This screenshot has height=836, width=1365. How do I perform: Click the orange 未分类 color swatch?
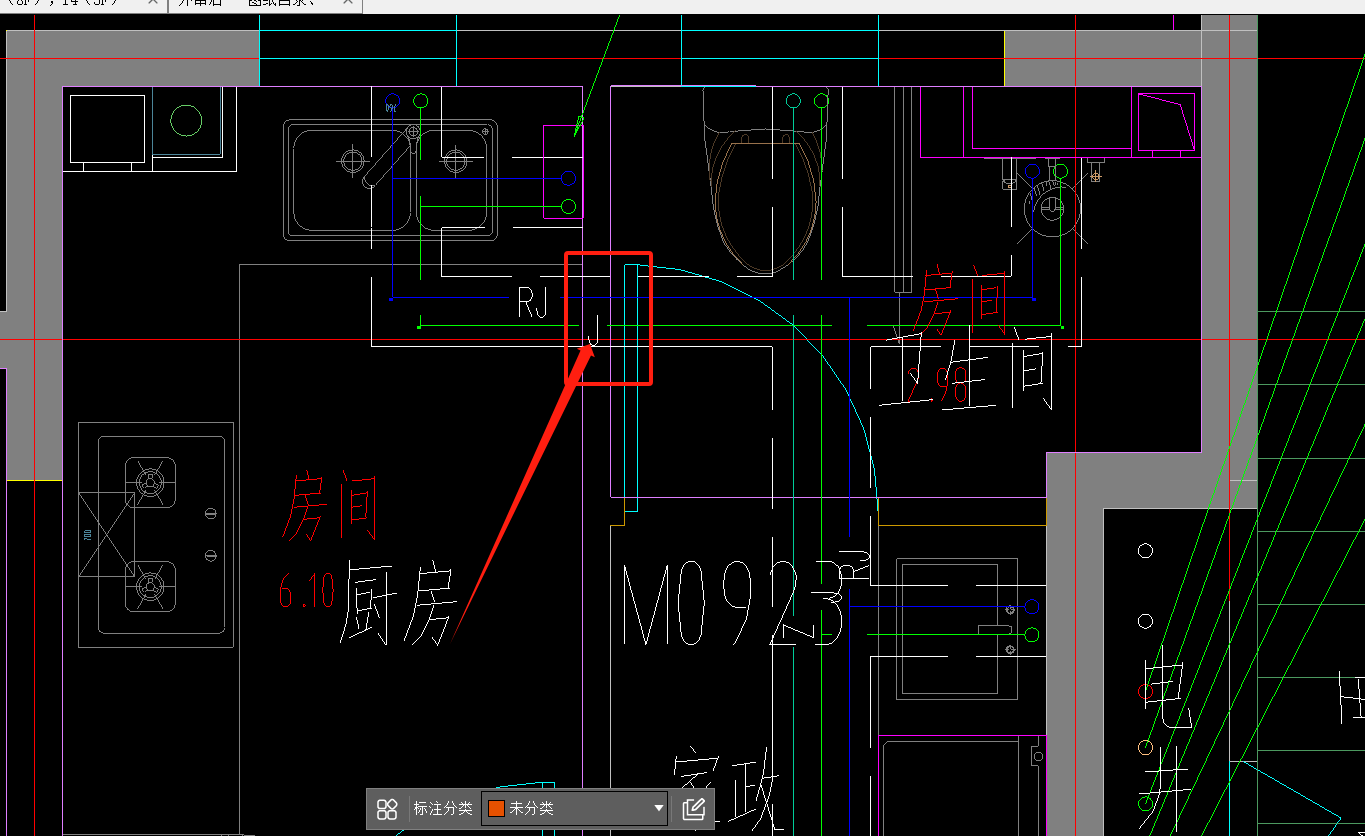496,809
